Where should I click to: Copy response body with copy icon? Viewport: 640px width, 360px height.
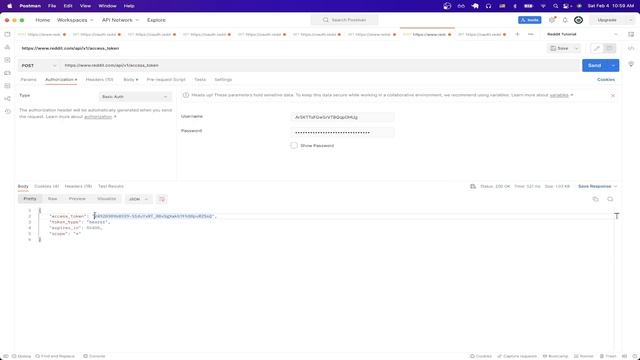coord(596,199)
